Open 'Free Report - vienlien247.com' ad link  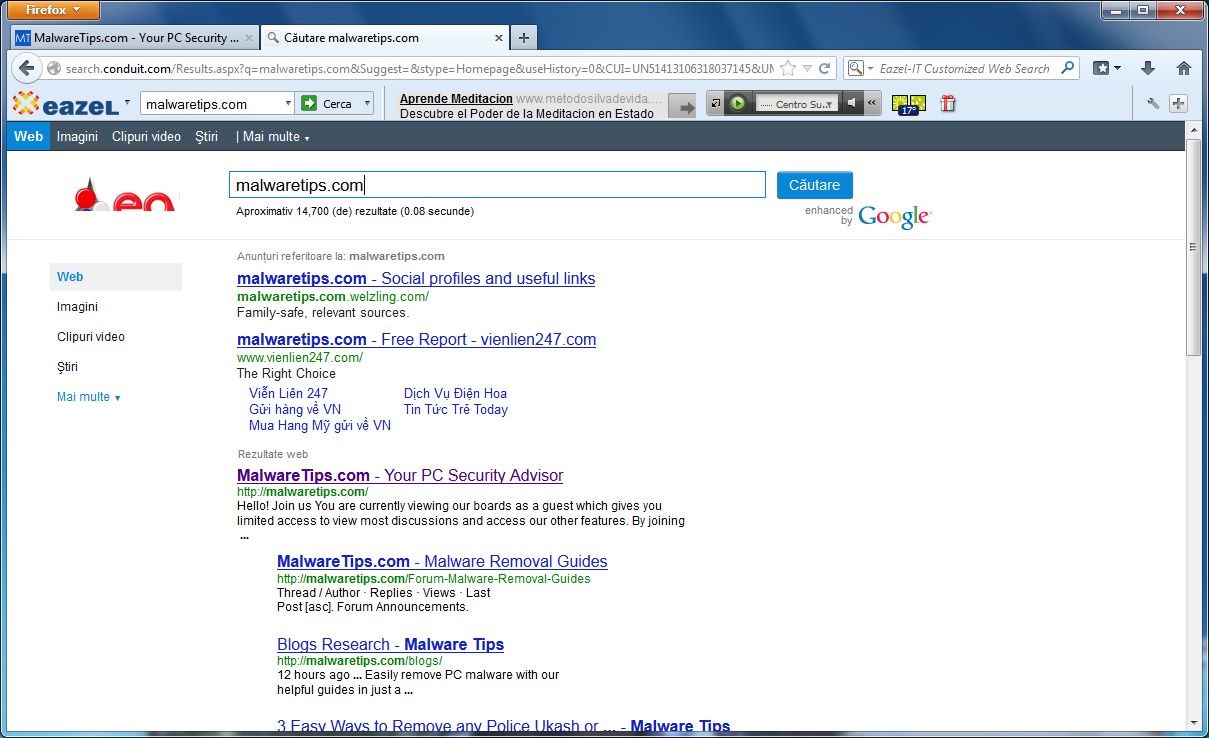coord(416,340)
